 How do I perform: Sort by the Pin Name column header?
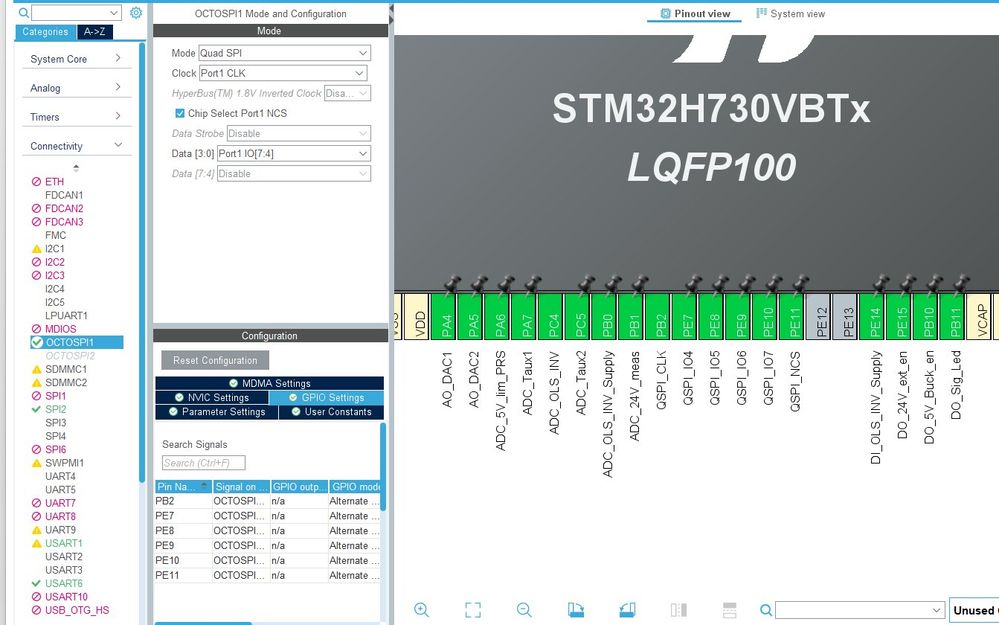183,487
